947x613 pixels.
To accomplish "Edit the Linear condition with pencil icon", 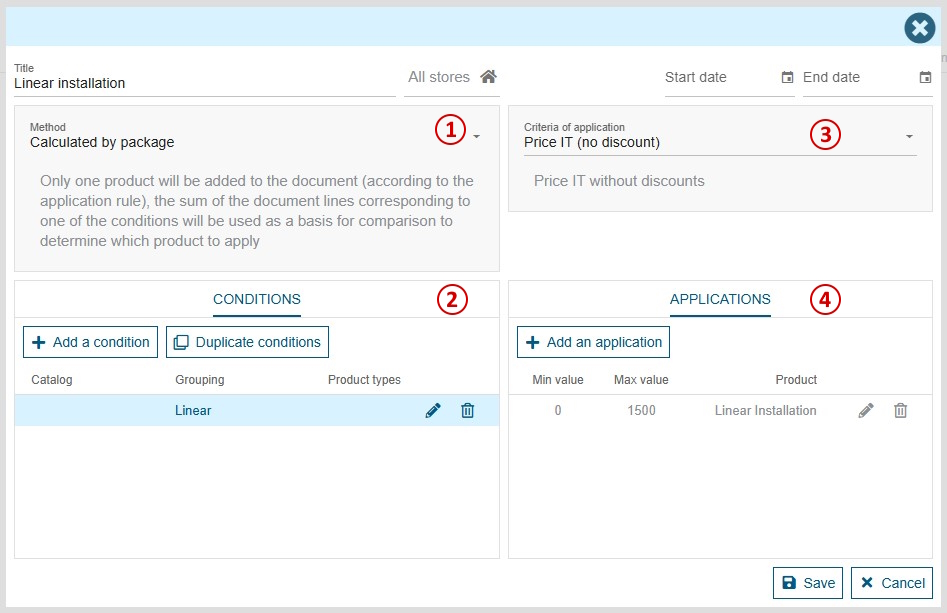I will click(433, 410).
